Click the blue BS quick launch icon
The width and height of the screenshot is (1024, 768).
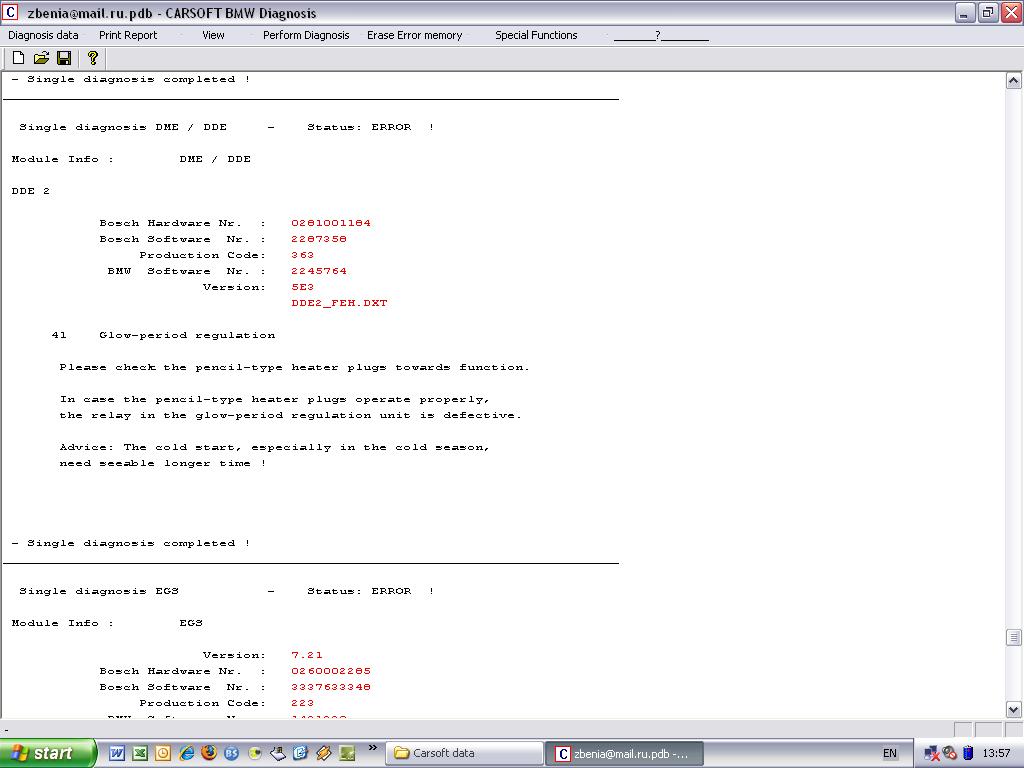[x=232, y=753]
